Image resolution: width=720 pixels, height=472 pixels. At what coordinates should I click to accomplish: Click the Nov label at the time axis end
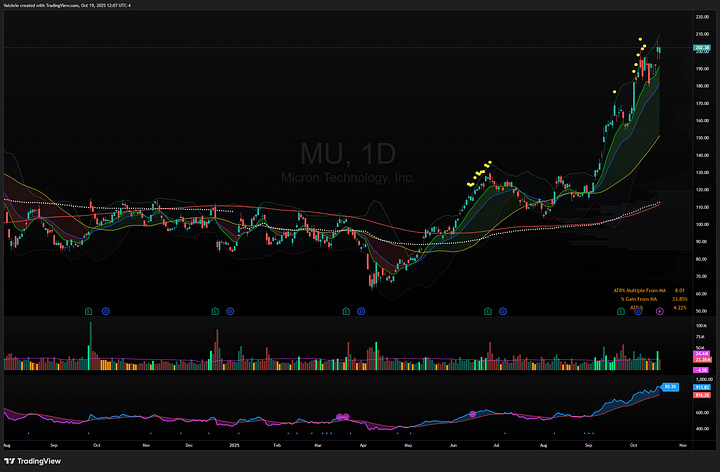683,445
